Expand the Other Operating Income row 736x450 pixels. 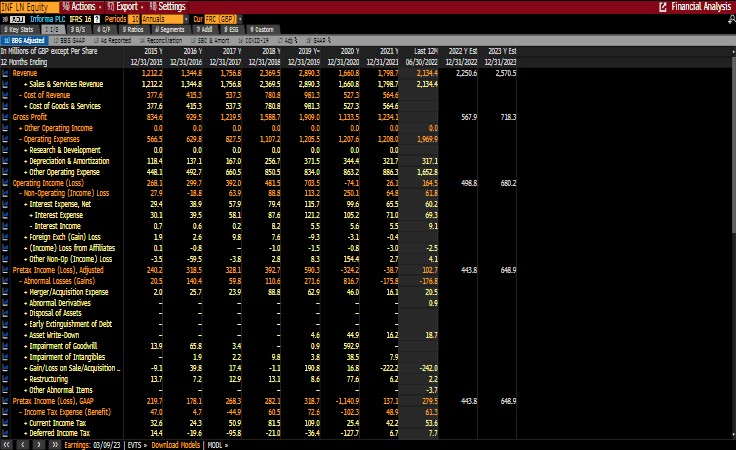point(21,128)
